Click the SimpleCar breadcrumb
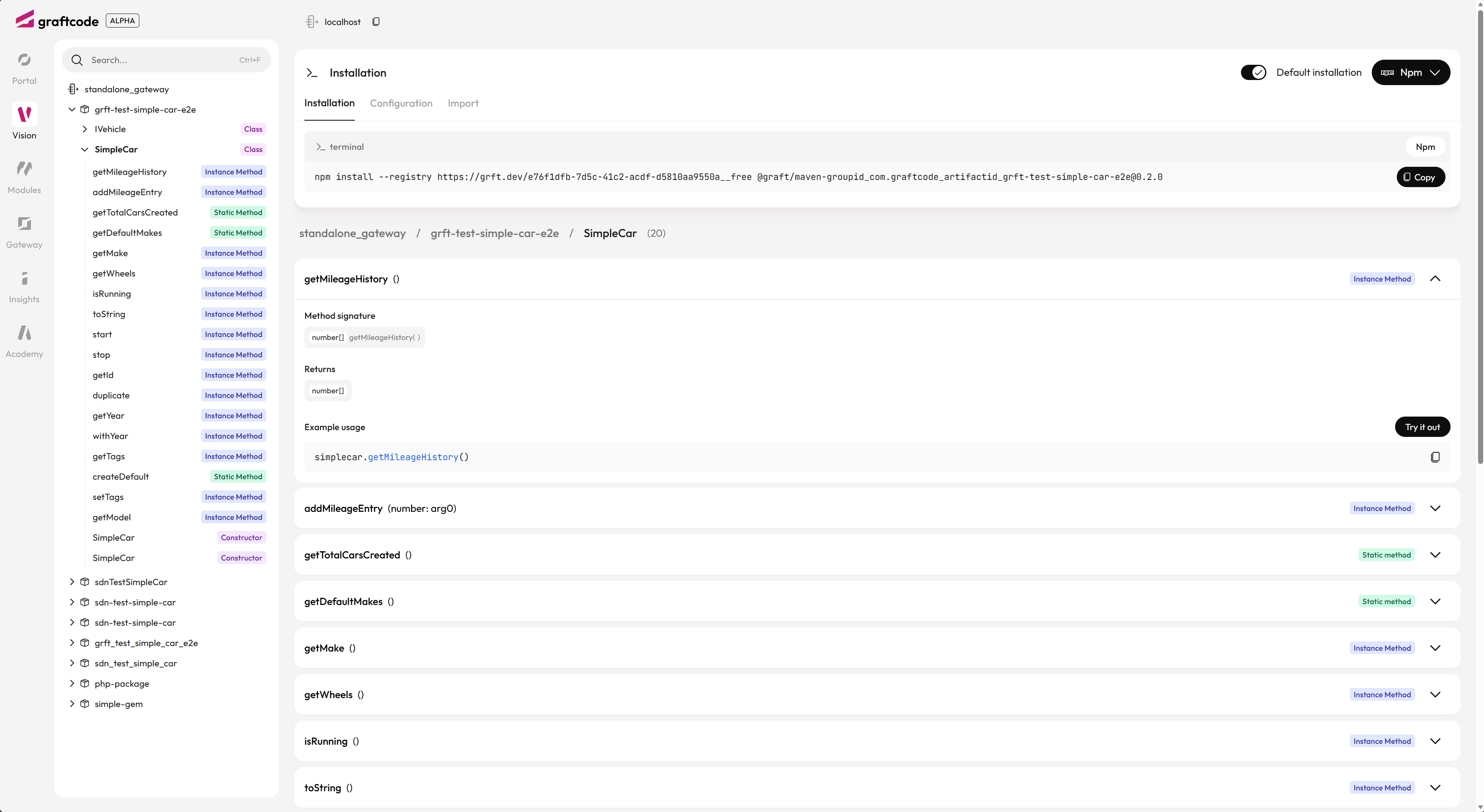The height and width of the screenshot is (812, 1484). pyautogui.click(x=610, y=233)
